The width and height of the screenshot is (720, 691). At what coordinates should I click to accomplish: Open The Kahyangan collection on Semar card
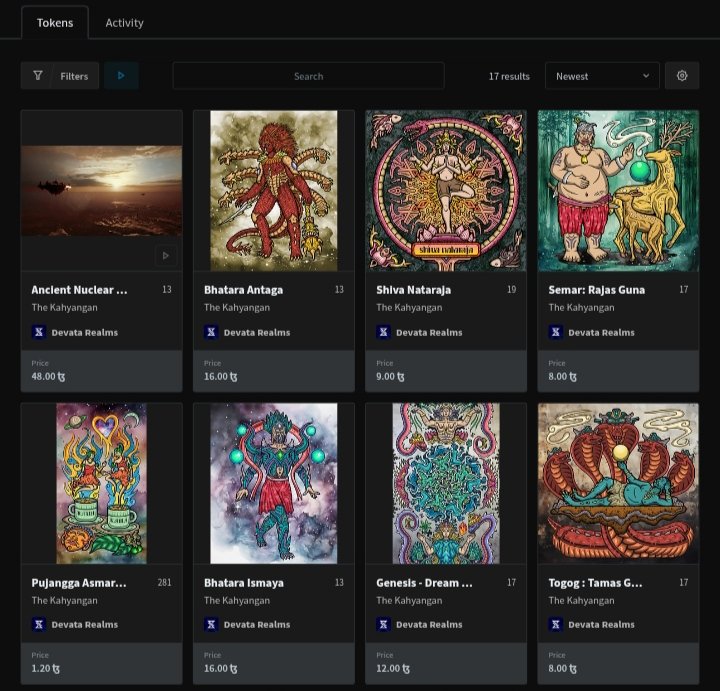click(581, 308)
